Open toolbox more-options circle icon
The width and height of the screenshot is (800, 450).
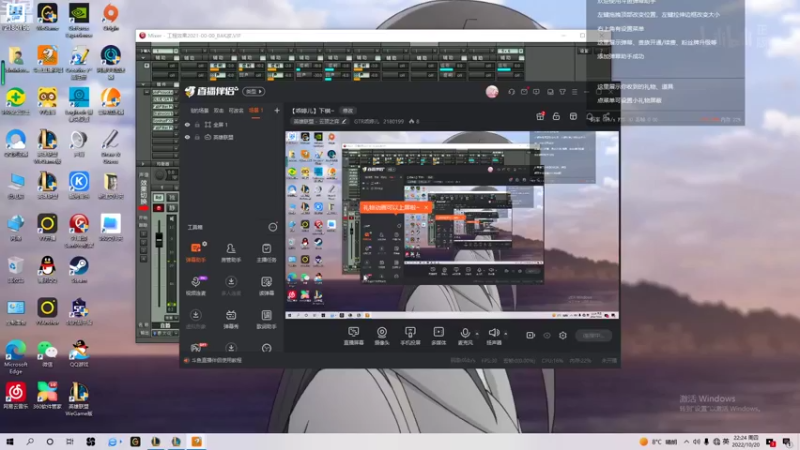[x=273, y=227]
